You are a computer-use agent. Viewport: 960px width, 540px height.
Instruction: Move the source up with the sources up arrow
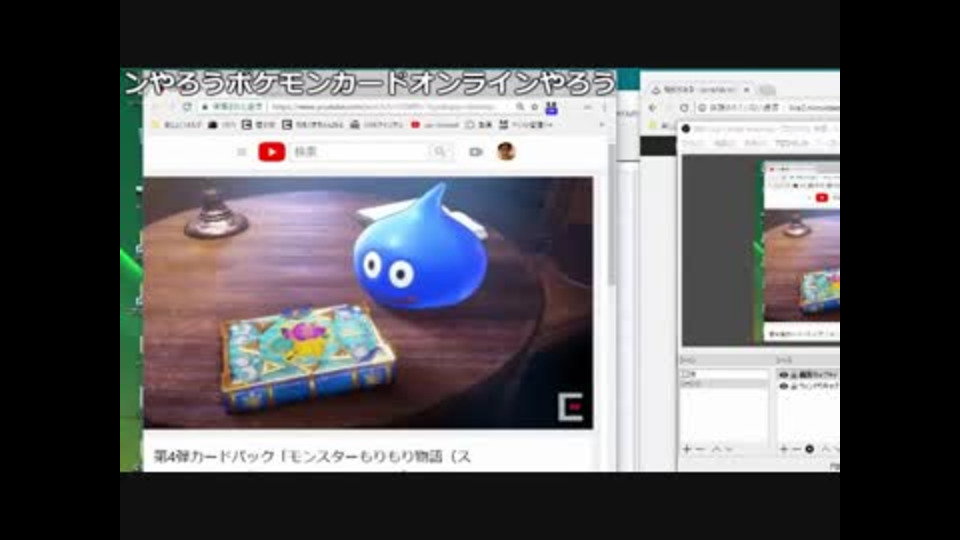[825, 449]
